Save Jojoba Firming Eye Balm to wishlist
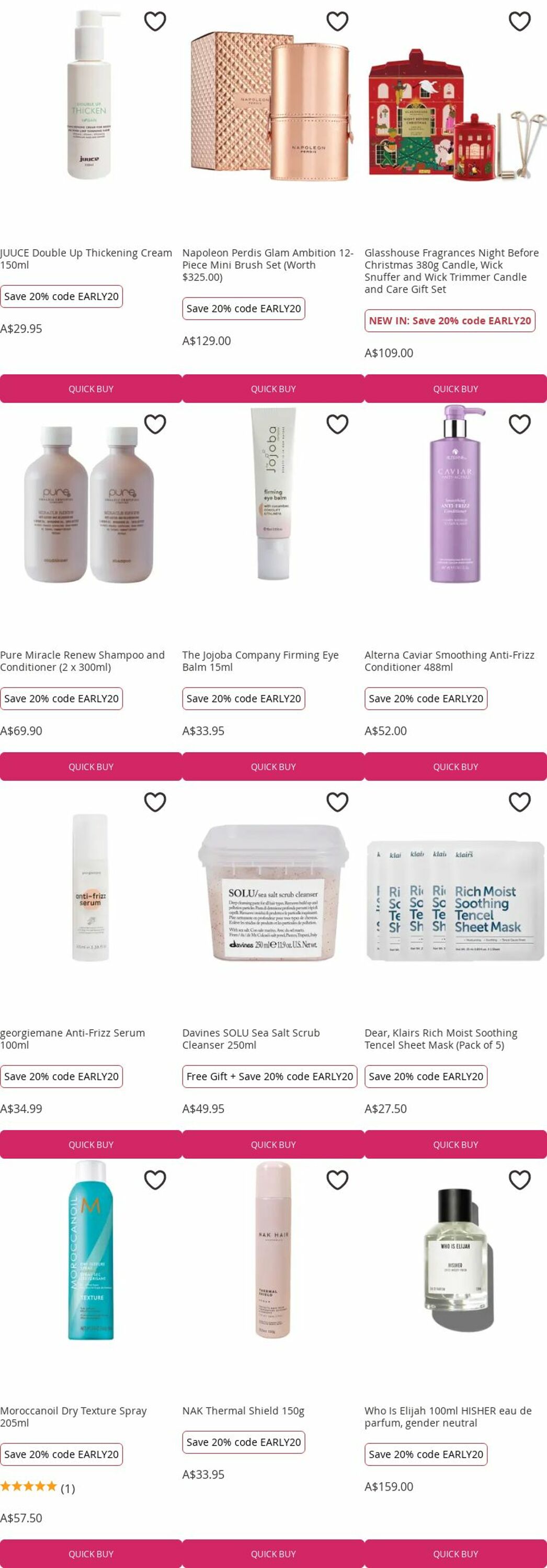 point(337,424)
